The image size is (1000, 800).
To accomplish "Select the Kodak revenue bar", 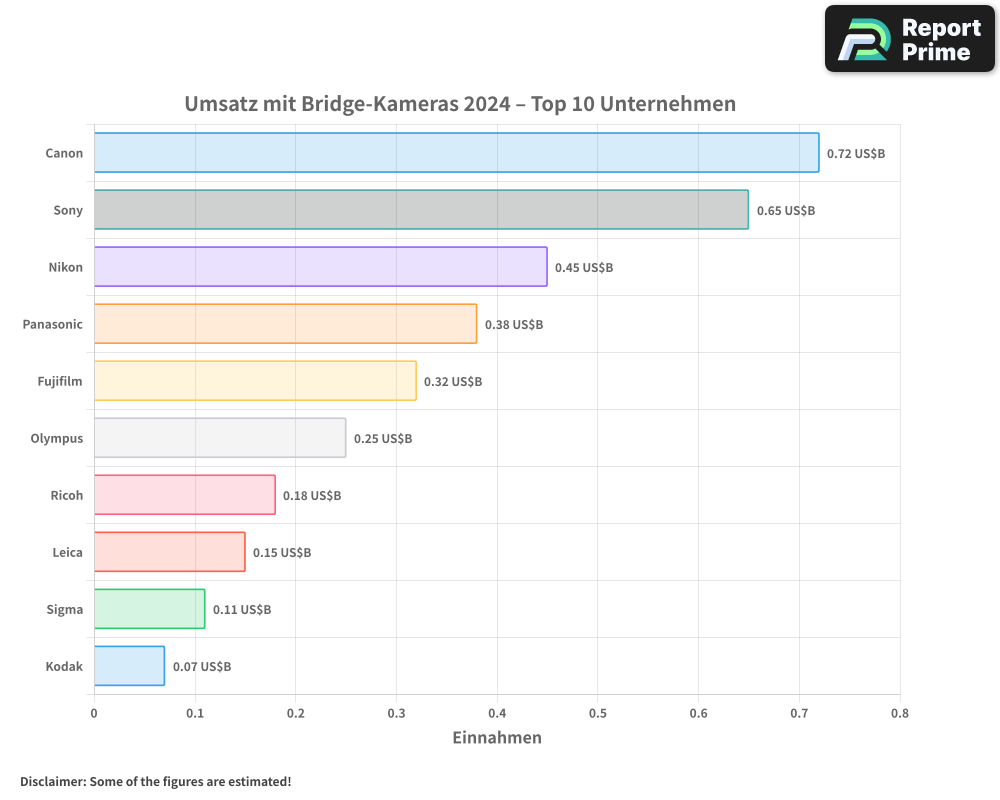I will 129,666.
